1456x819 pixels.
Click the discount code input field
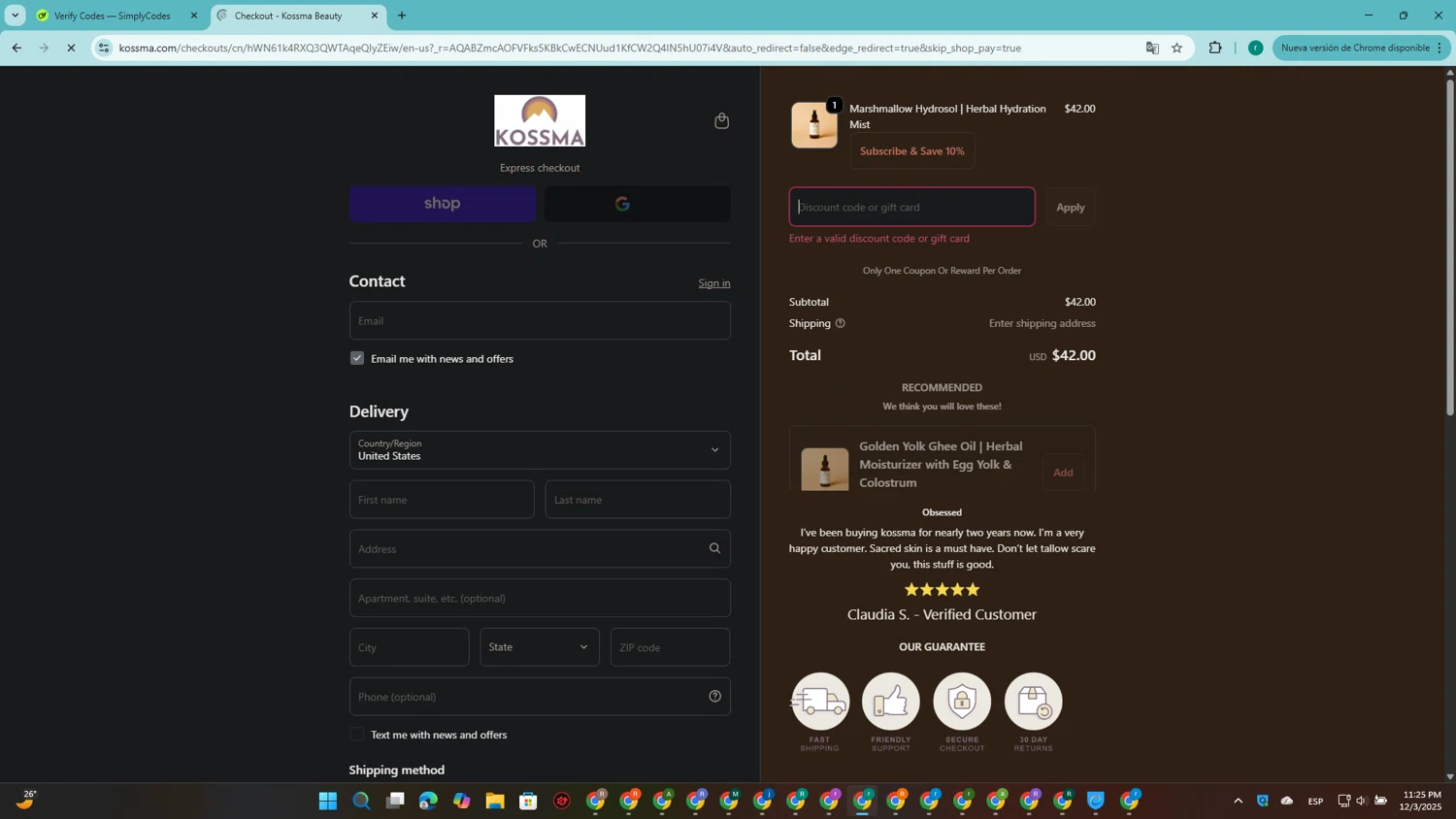pyautogui.click(x=912, y=207)
